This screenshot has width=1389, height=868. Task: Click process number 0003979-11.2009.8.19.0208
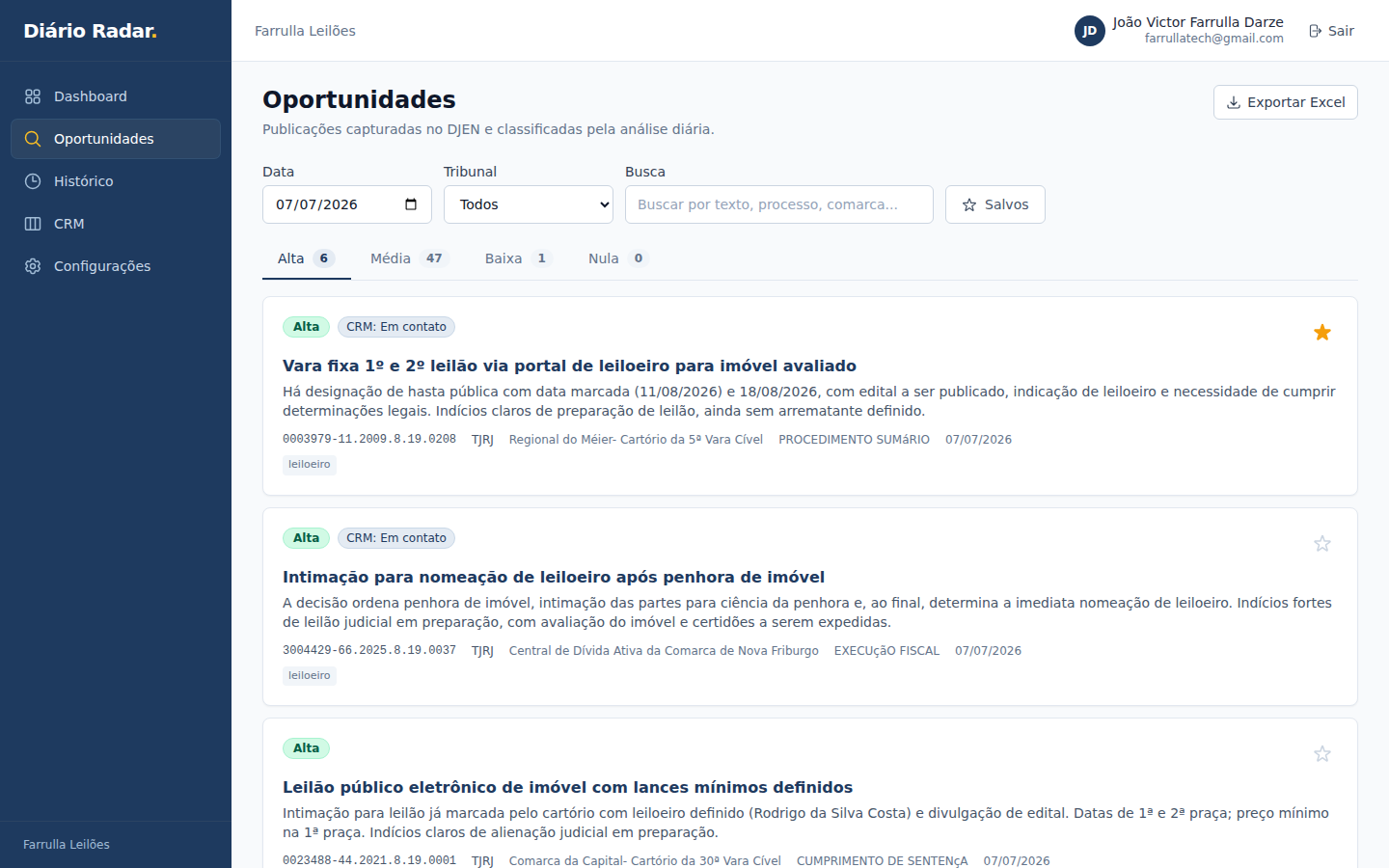coord(369,440)
